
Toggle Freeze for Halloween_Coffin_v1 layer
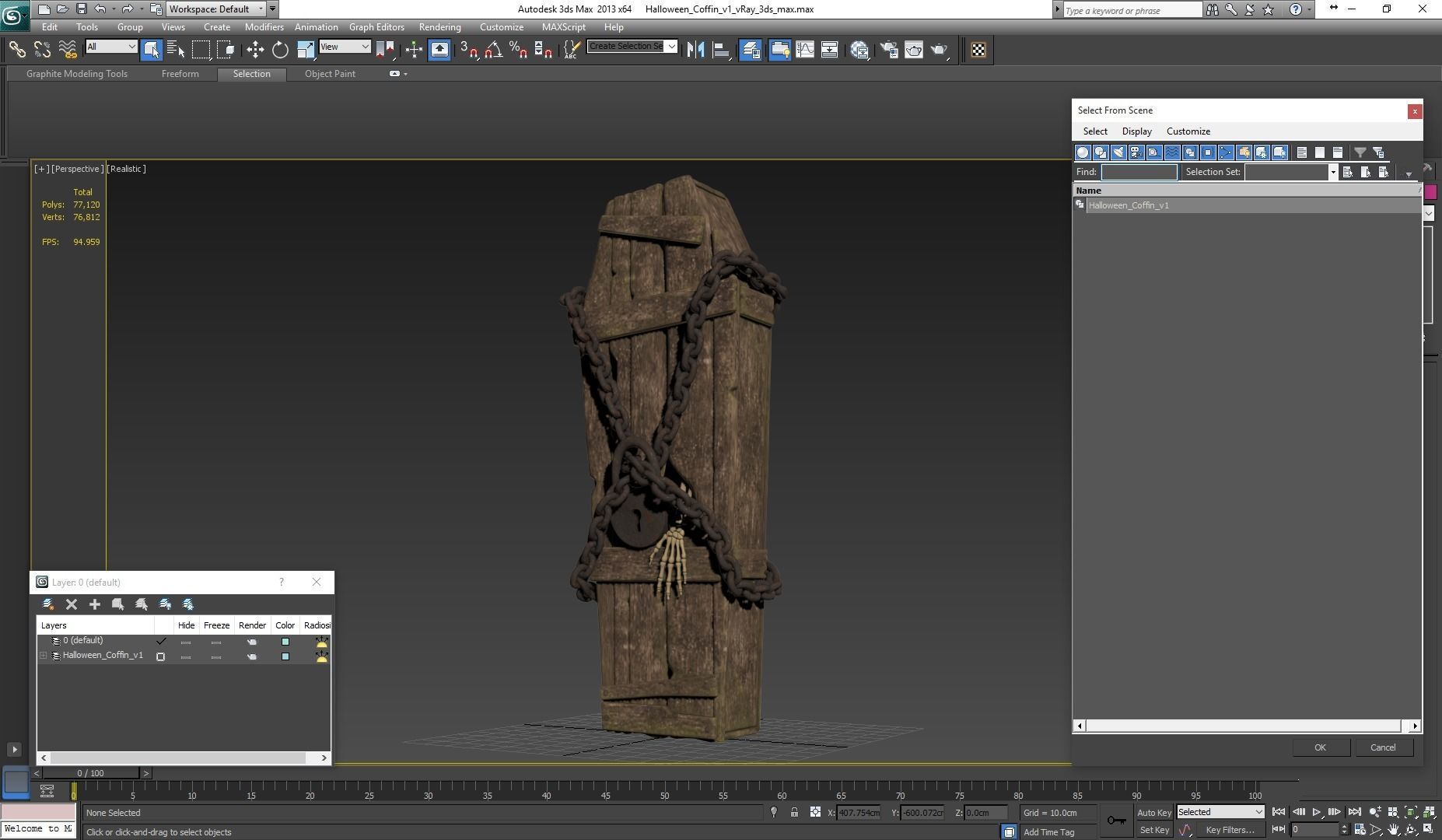click(x=216, y=656)
